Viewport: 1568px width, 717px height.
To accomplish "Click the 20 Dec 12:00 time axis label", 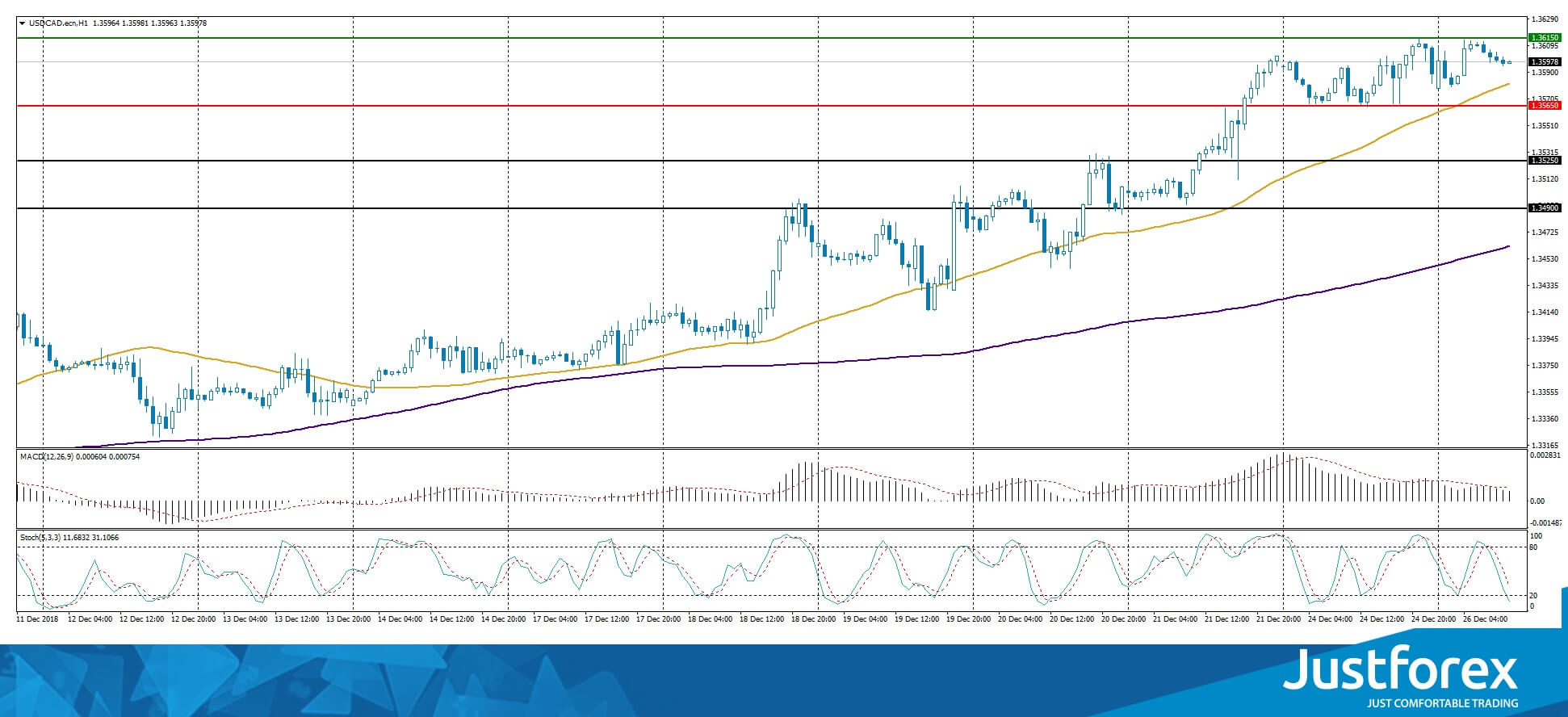I will tap(1071, 618).
